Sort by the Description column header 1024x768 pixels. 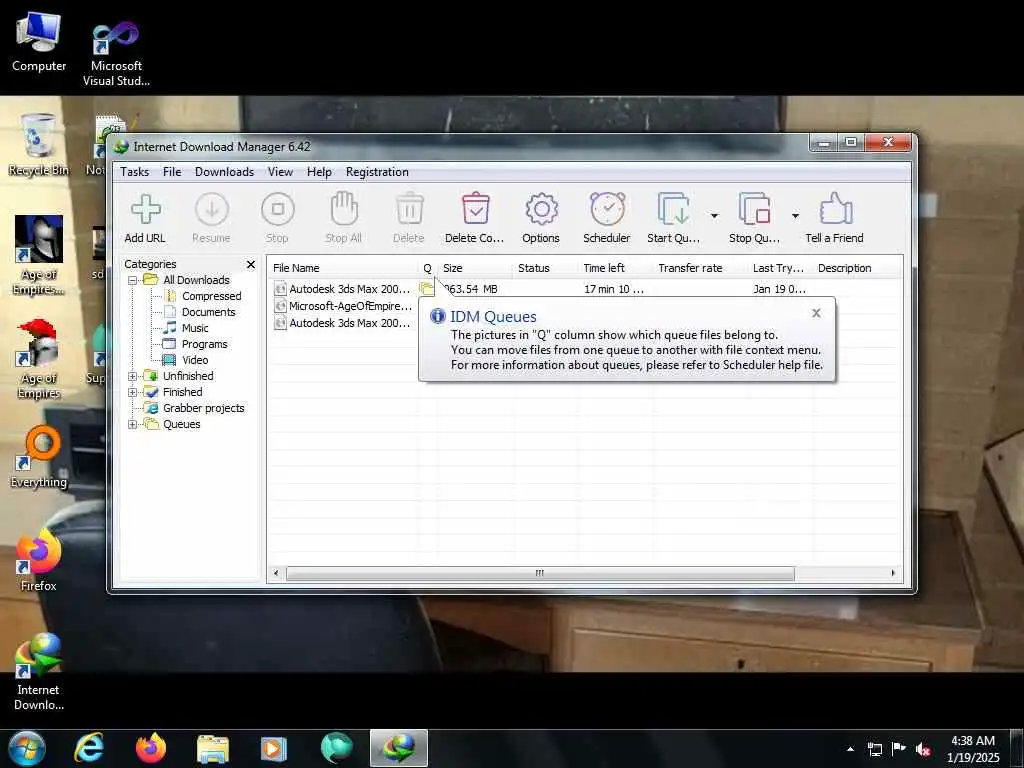pos(857,268)
